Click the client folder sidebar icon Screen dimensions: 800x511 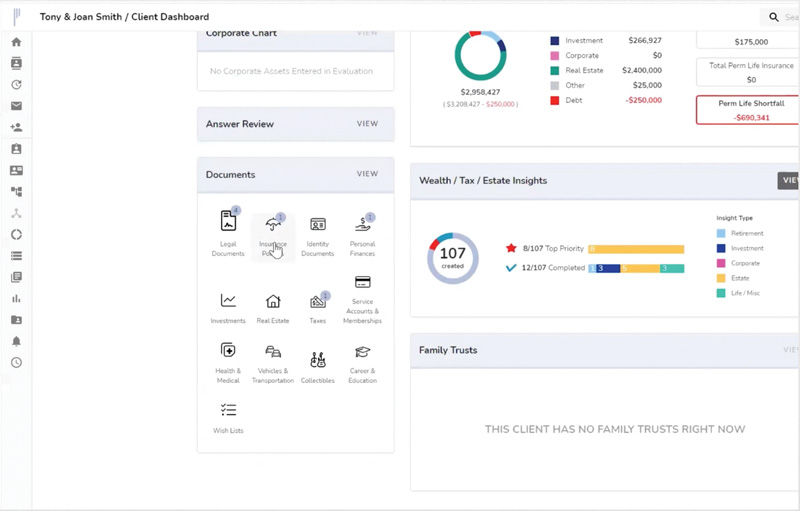(x=16, y=320)
